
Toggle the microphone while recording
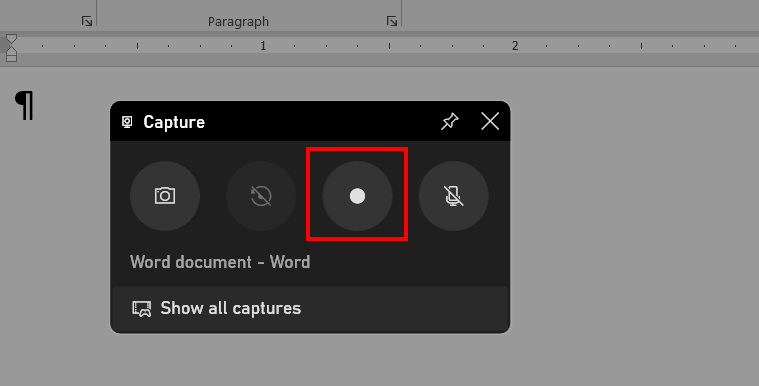[x=454, y=196]
